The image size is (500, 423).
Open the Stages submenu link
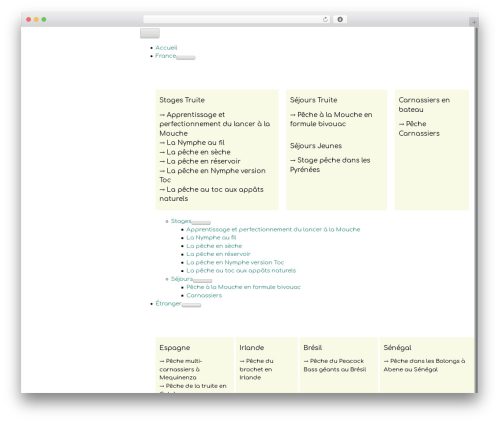coord(181,221)
